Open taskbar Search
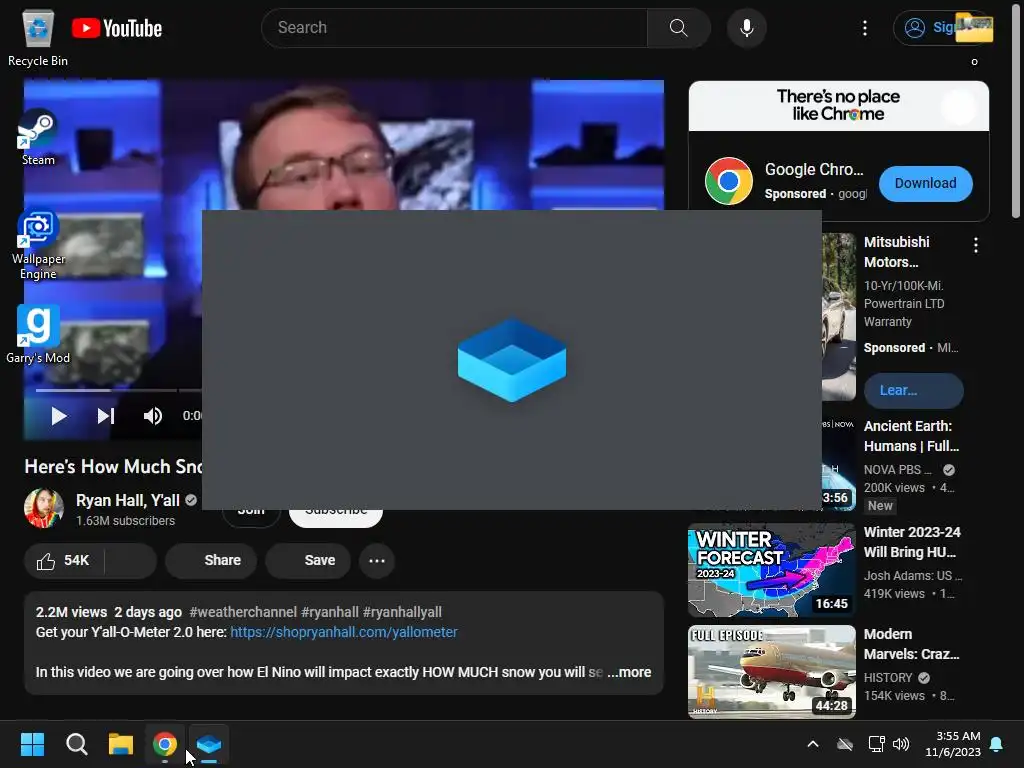The width and height of the screenshot is (1024, 768). click(x=76, y=744)
